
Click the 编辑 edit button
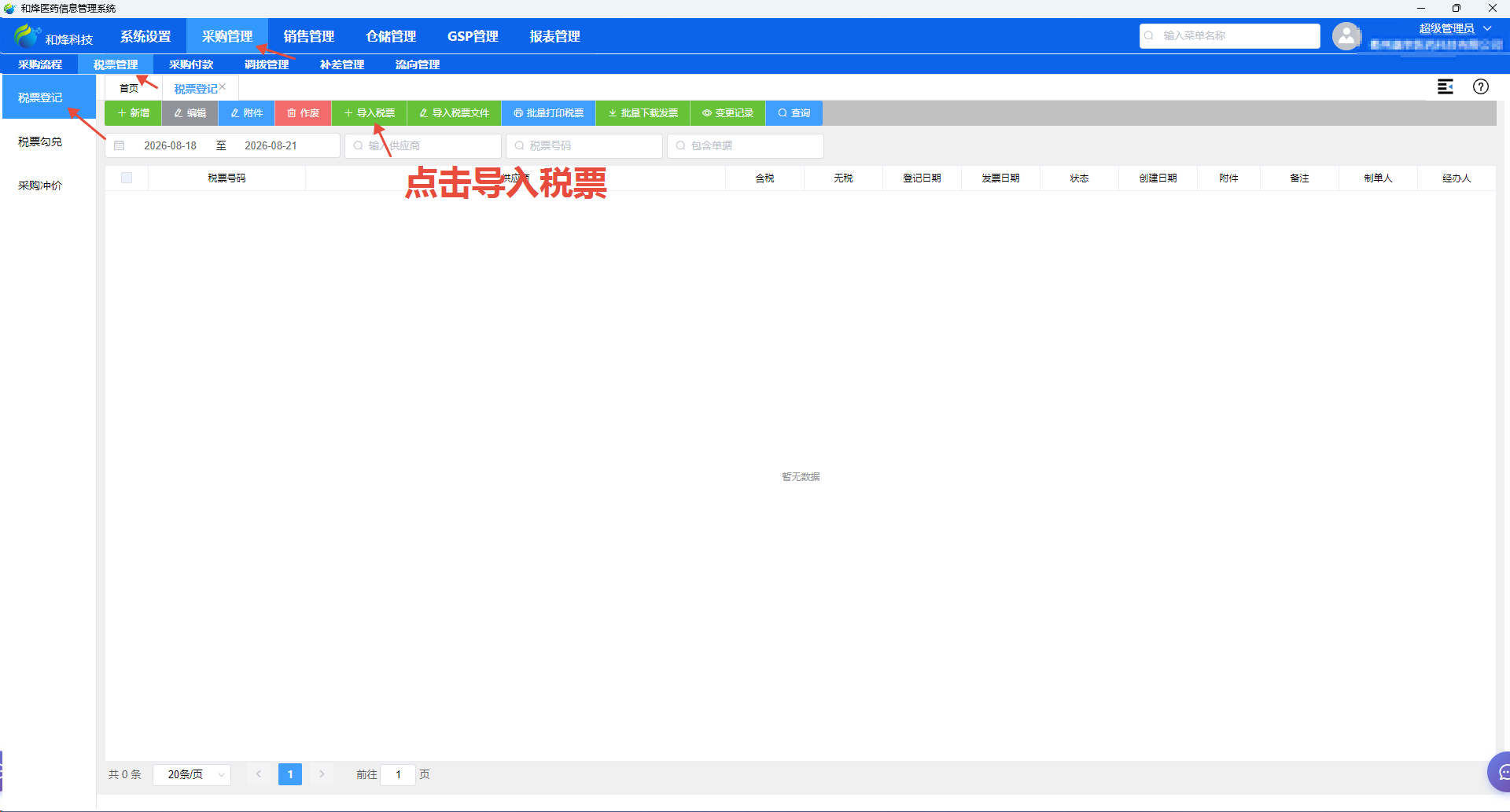pos(190,113)
